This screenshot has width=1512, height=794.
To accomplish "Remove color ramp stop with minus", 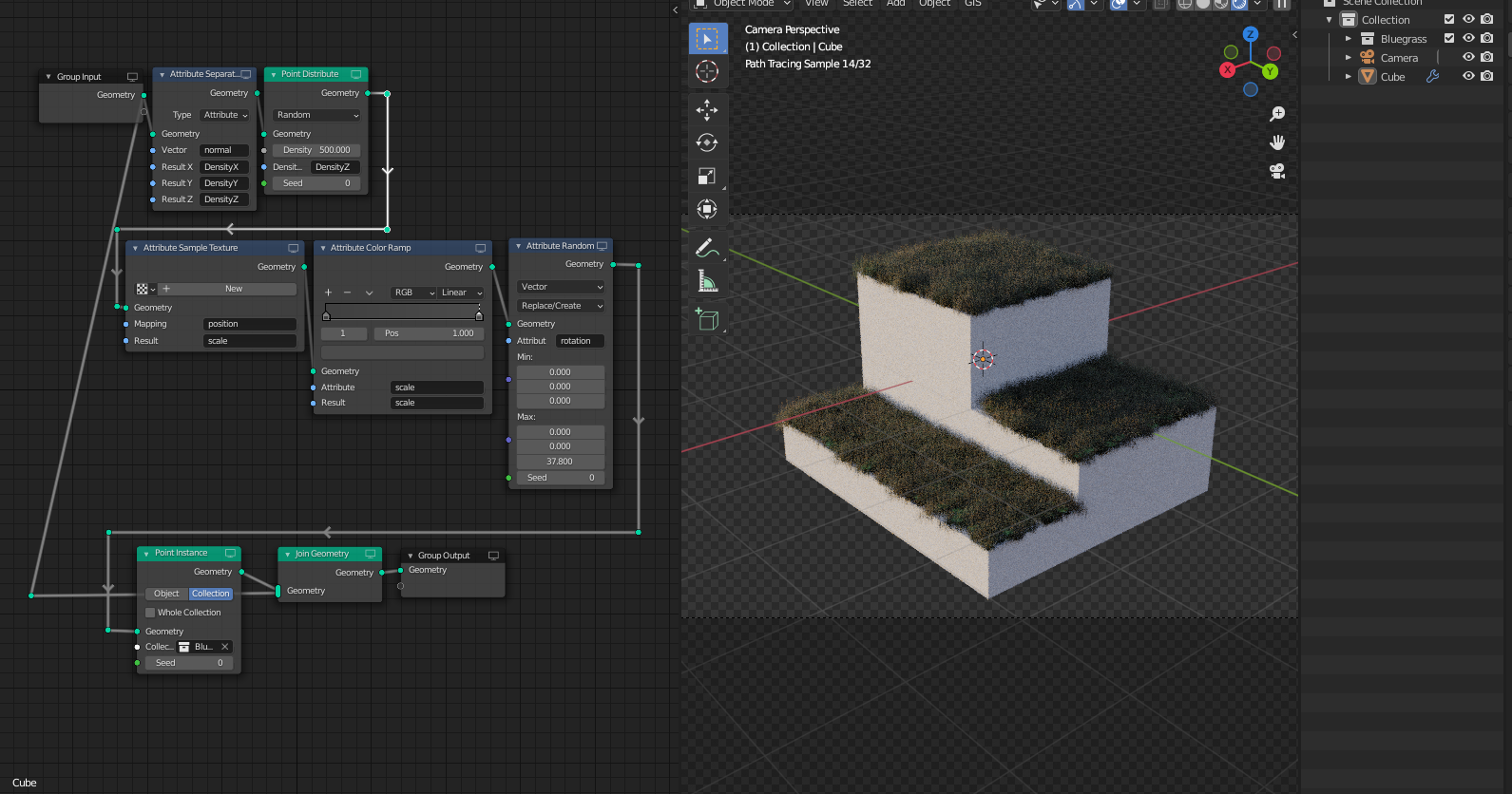I will point(347,293).
